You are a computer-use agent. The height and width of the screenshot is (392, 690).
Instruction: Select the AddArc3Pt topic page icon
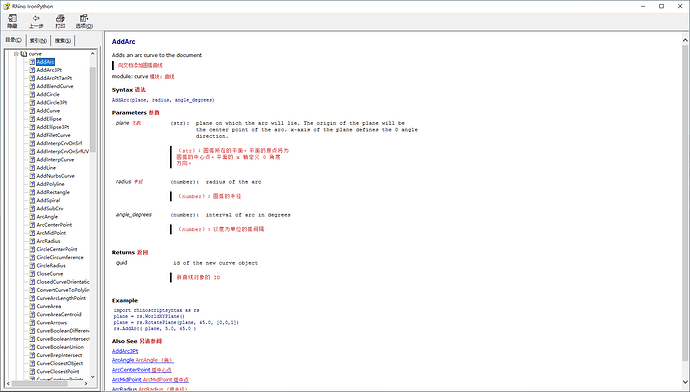32,70
